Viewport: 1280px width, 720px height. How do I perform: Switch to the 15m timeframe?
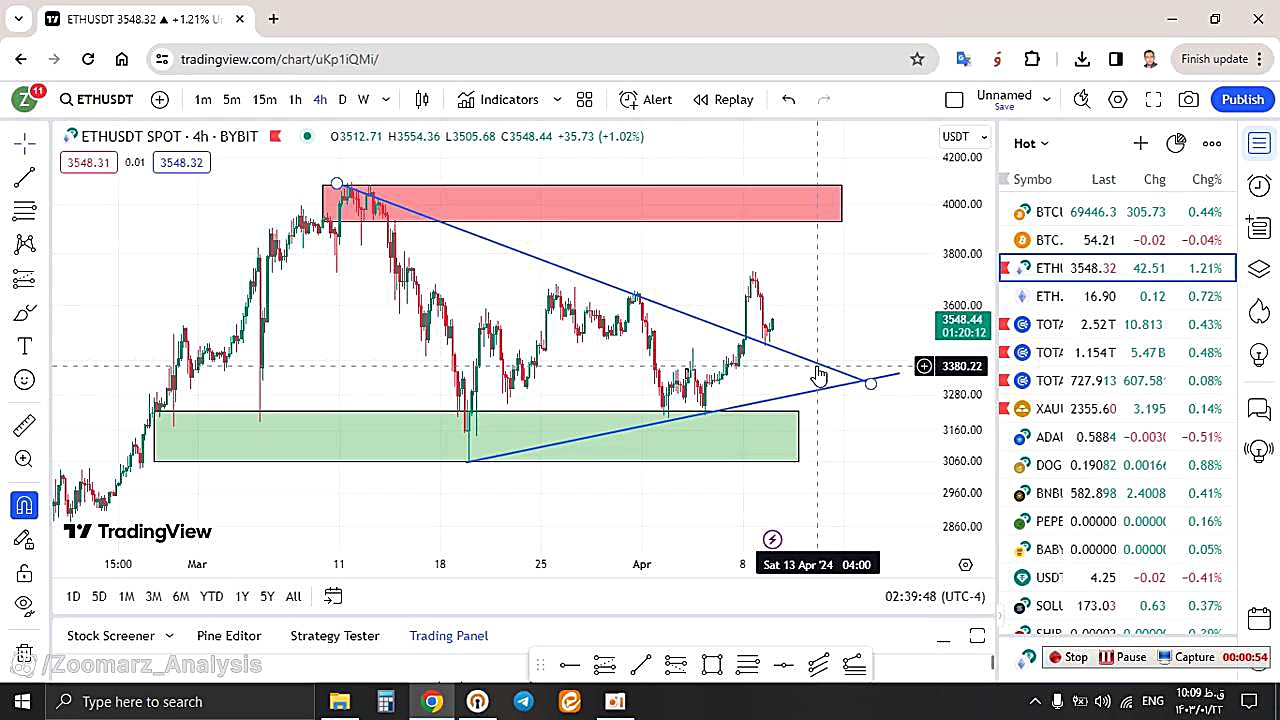coord(264,99)
